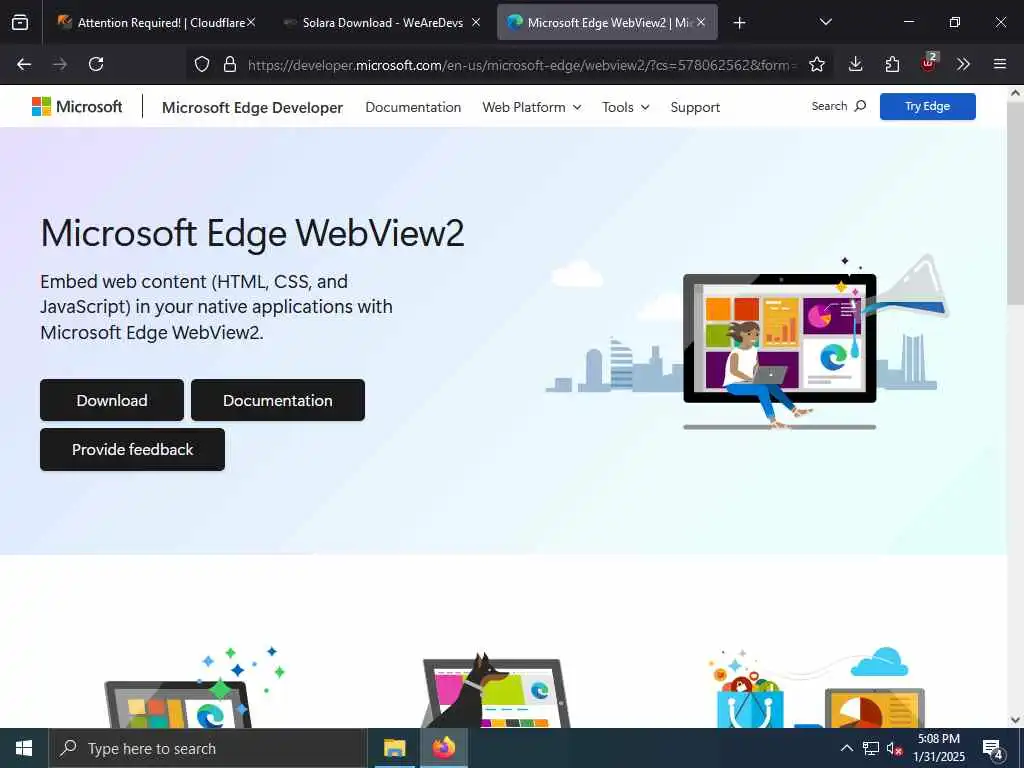Click the Firefox View icon at the tab bar's start
Screen dimensions: 1024x768
pos(20,23)
